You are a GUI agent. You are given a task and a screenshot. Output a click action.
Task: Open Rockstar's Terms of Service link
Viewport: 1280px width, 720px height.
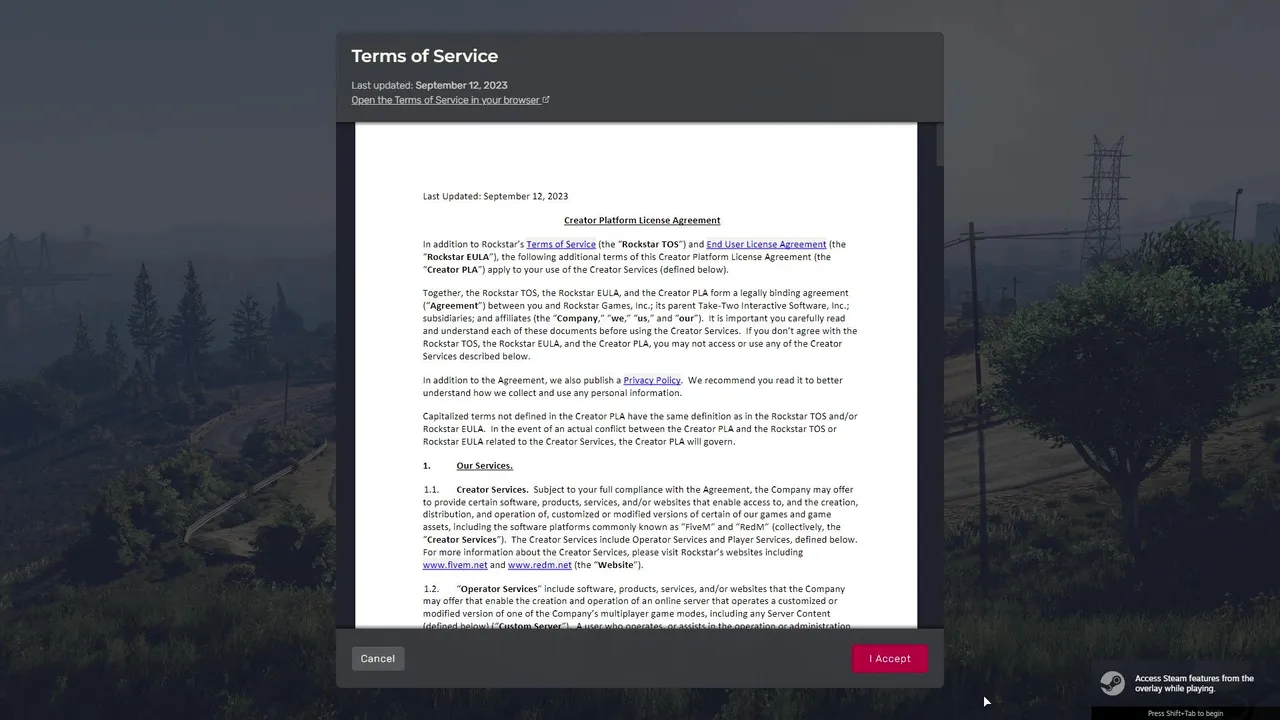click(x=561, y=244)
